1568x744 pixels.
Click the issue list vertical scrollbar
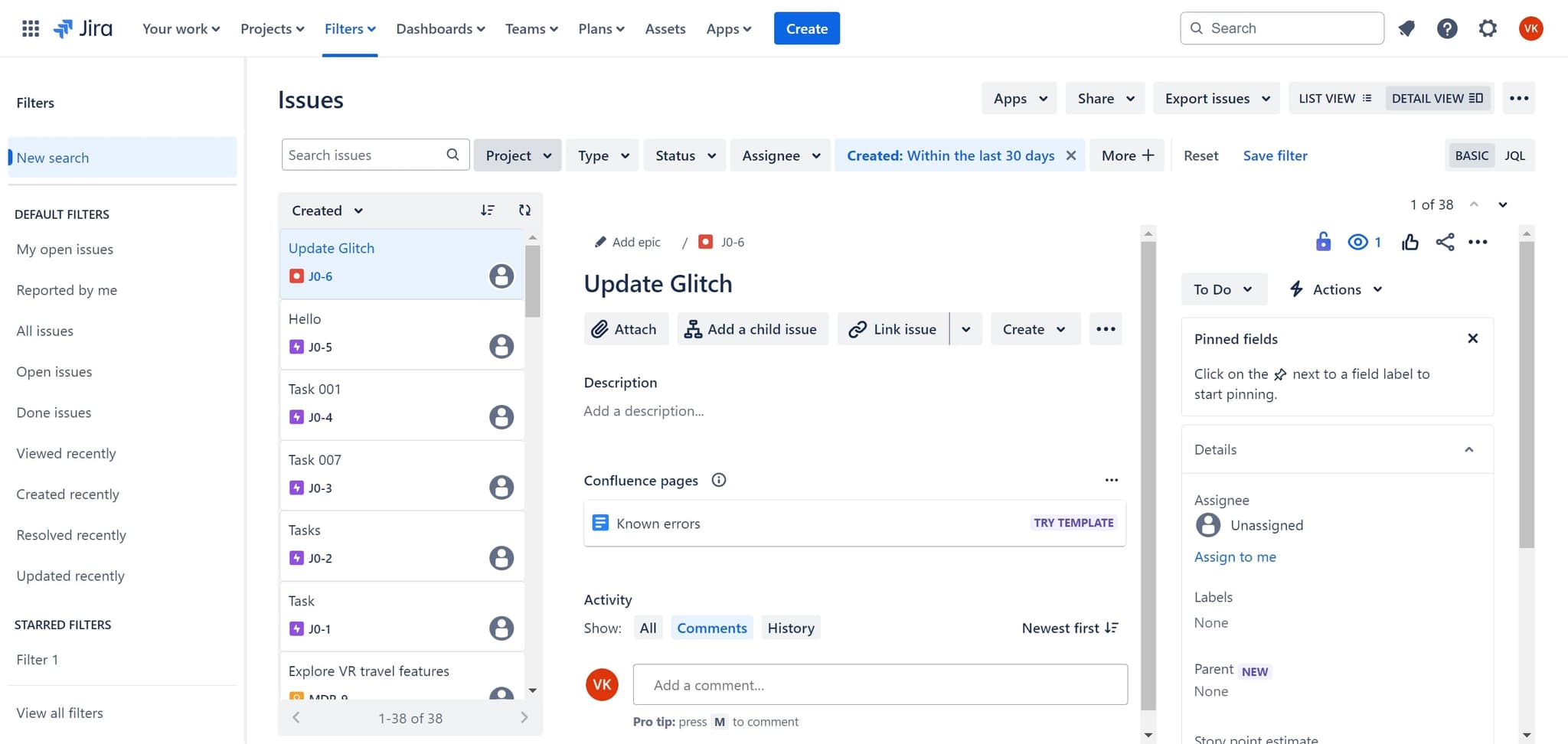click(533, 281)
